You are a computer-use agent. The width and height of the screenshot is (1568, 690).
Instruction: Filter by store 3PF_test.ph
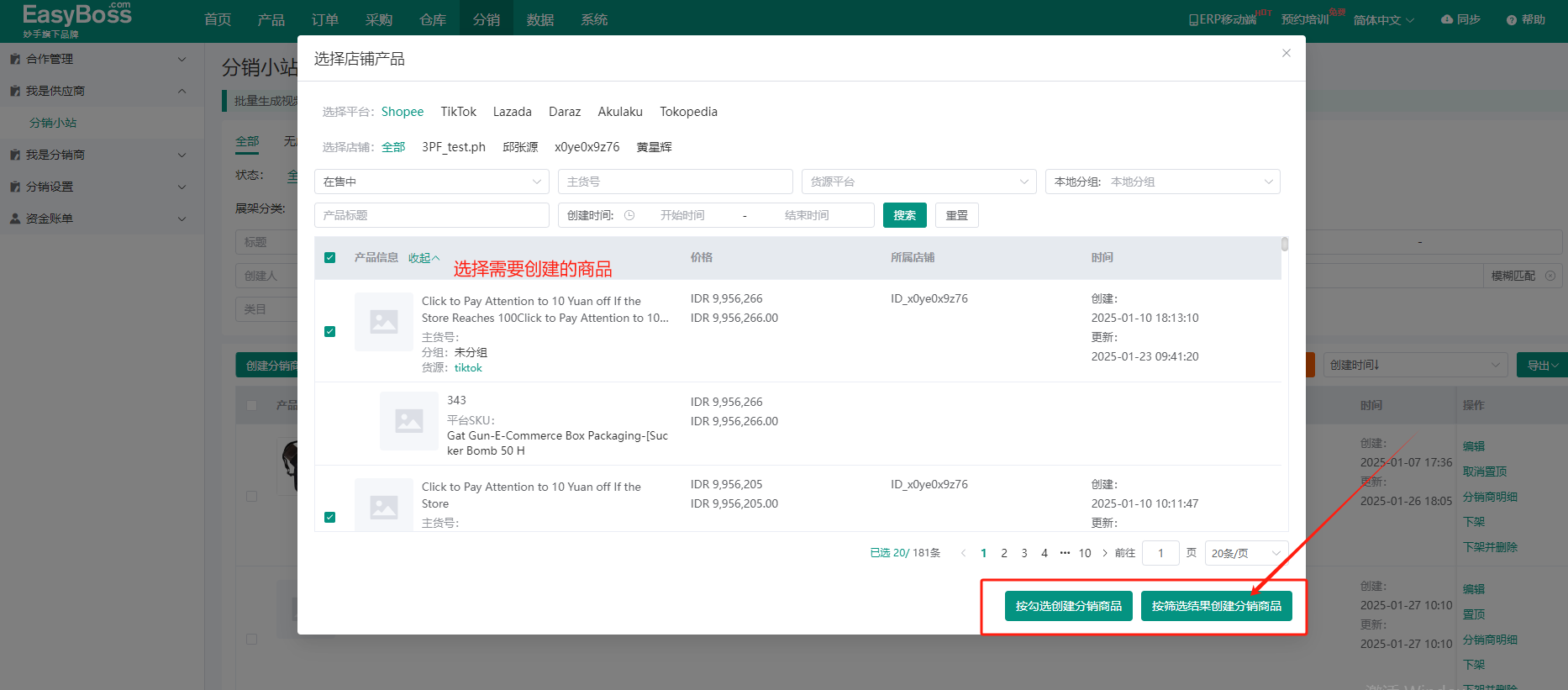tap(454, 147)
